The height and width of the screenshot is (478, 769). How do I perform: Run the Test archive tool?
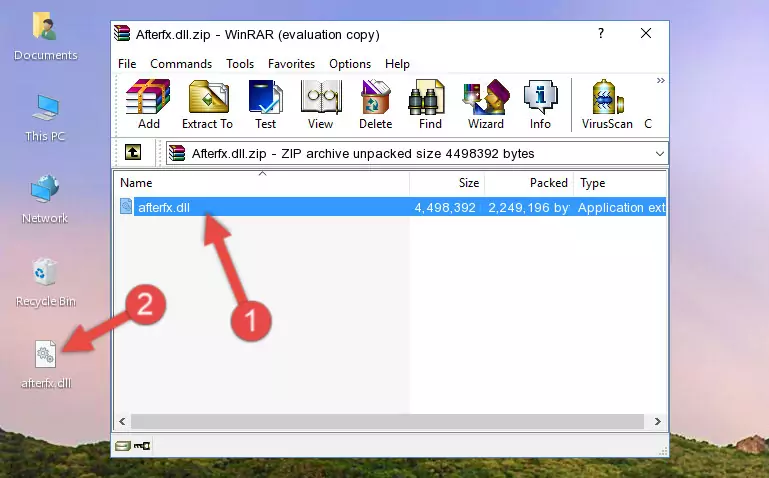pos(265,104)
